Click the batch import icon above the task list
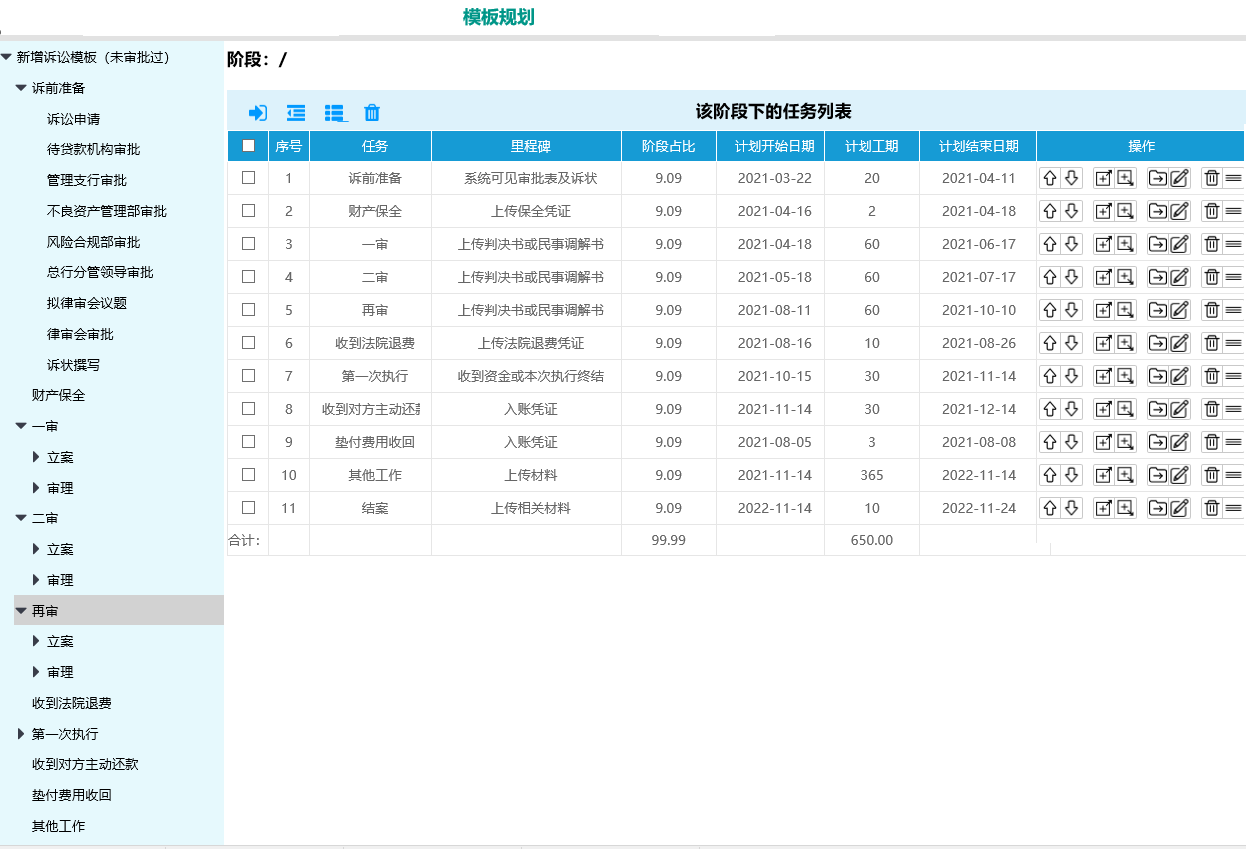 pyautogui.click(x=258, y=113)
